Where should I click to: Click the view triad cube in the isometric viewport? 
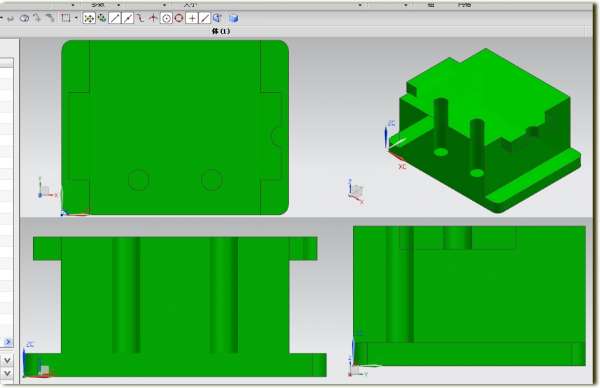coord(357,191)
